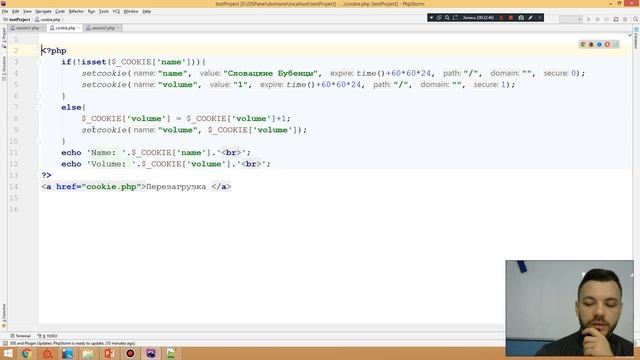
Task: Click the IDE and Plugin Updates status message
Action: coord(72,343)
